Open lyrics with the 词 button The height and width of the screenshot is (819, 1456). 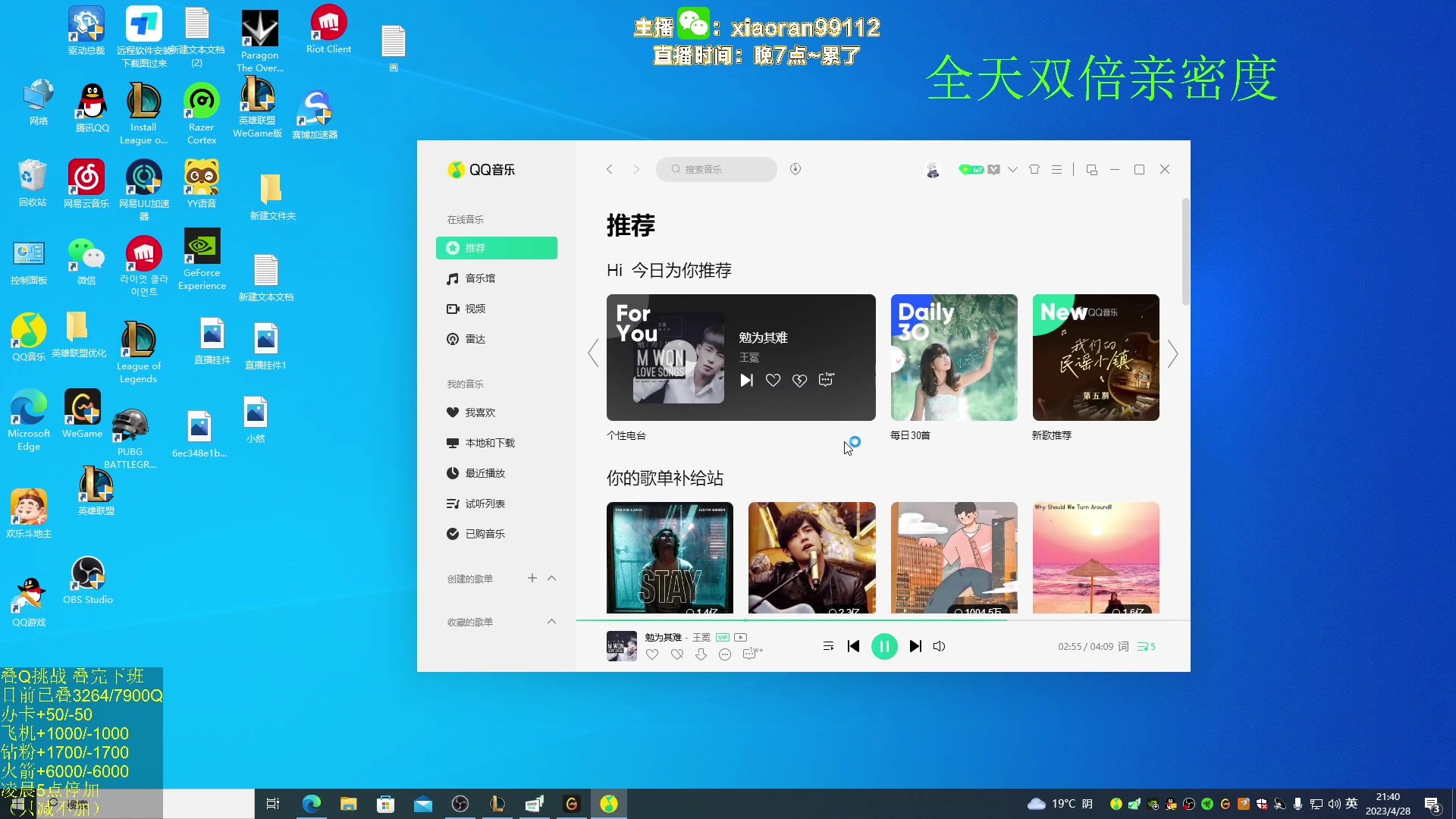coord(1123,646)
